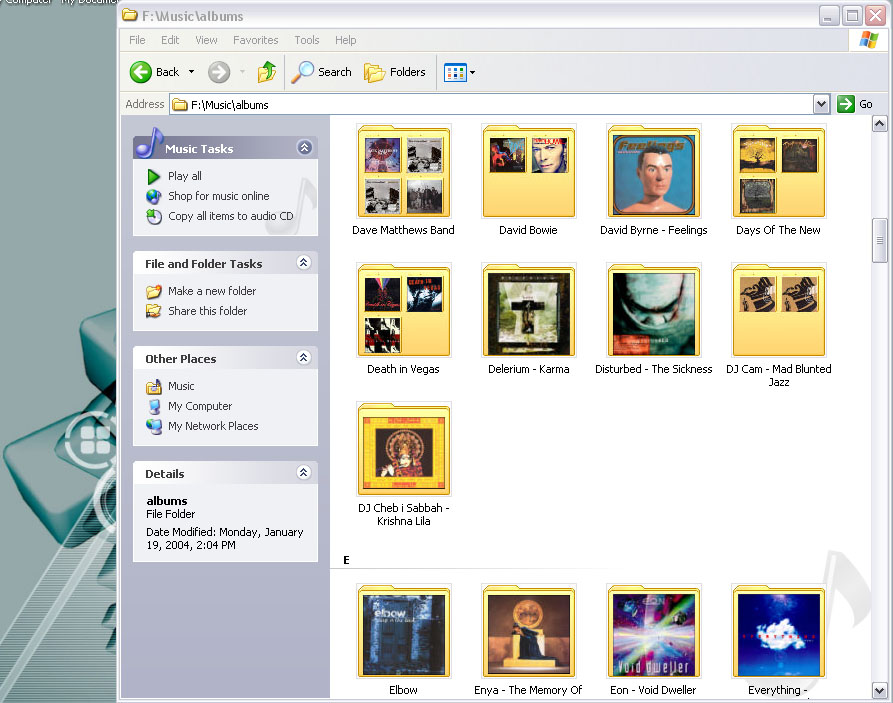
Task: Collapse the Details panel
Action: [x=304, y=473]
